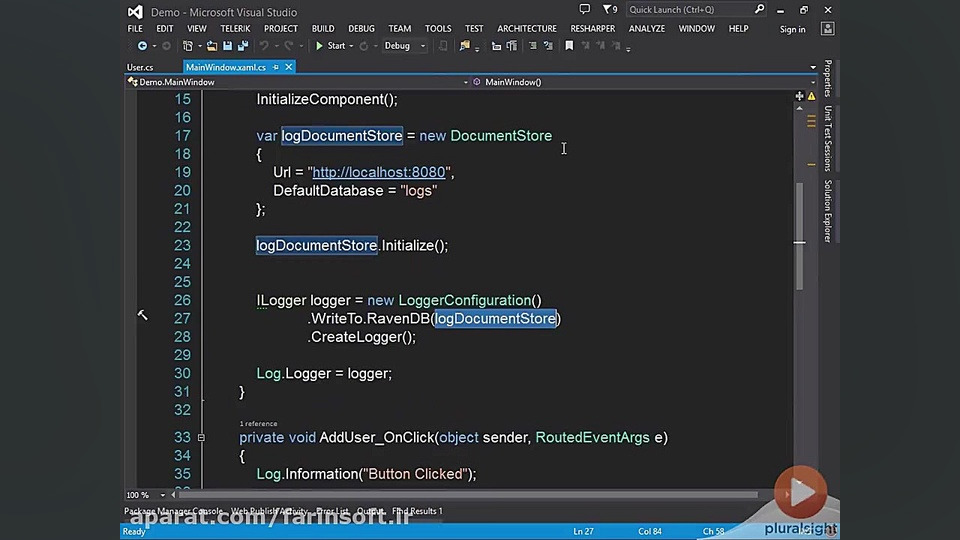Toggle a bookmark on the current line
Image resolution: width=960 pixels, height=540 pixels.
pos(569,46)
